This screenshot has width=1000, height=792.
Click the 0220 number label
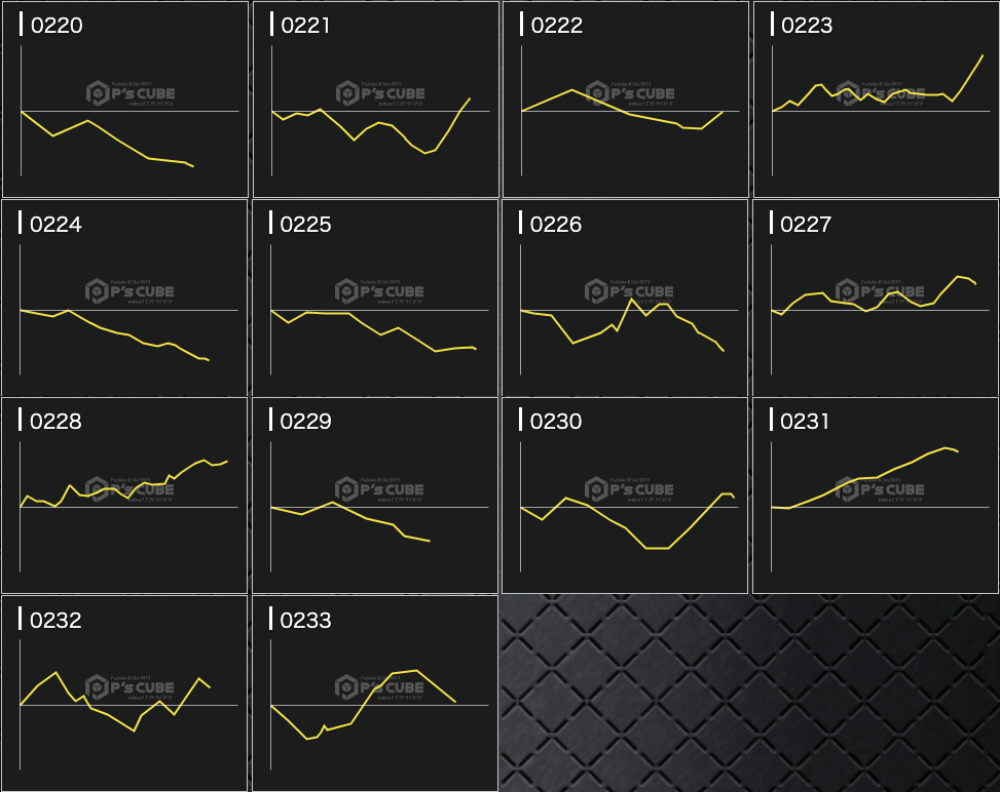click(57, 26)
